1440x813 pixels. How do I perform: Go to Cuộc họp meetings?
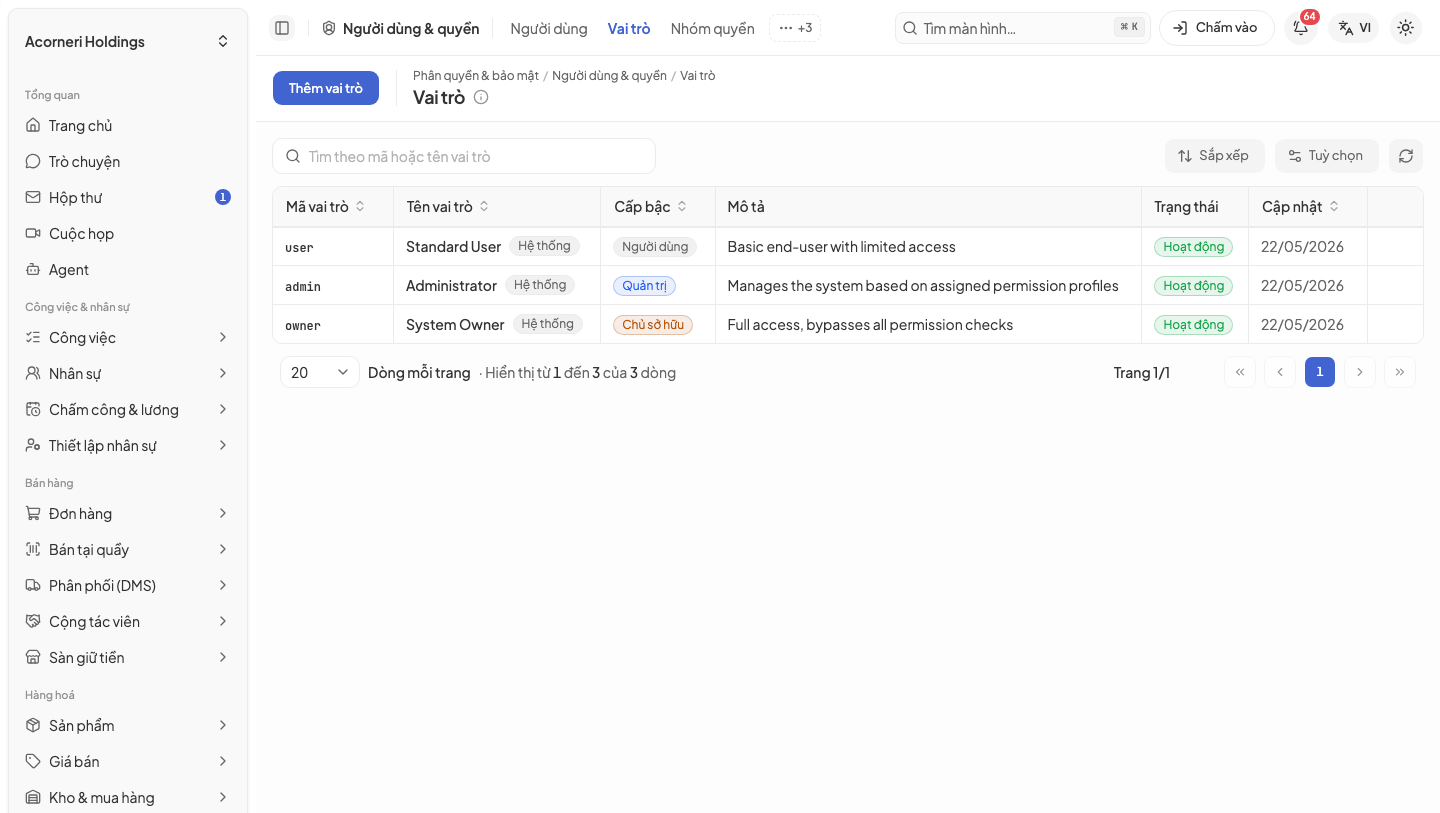128,234
